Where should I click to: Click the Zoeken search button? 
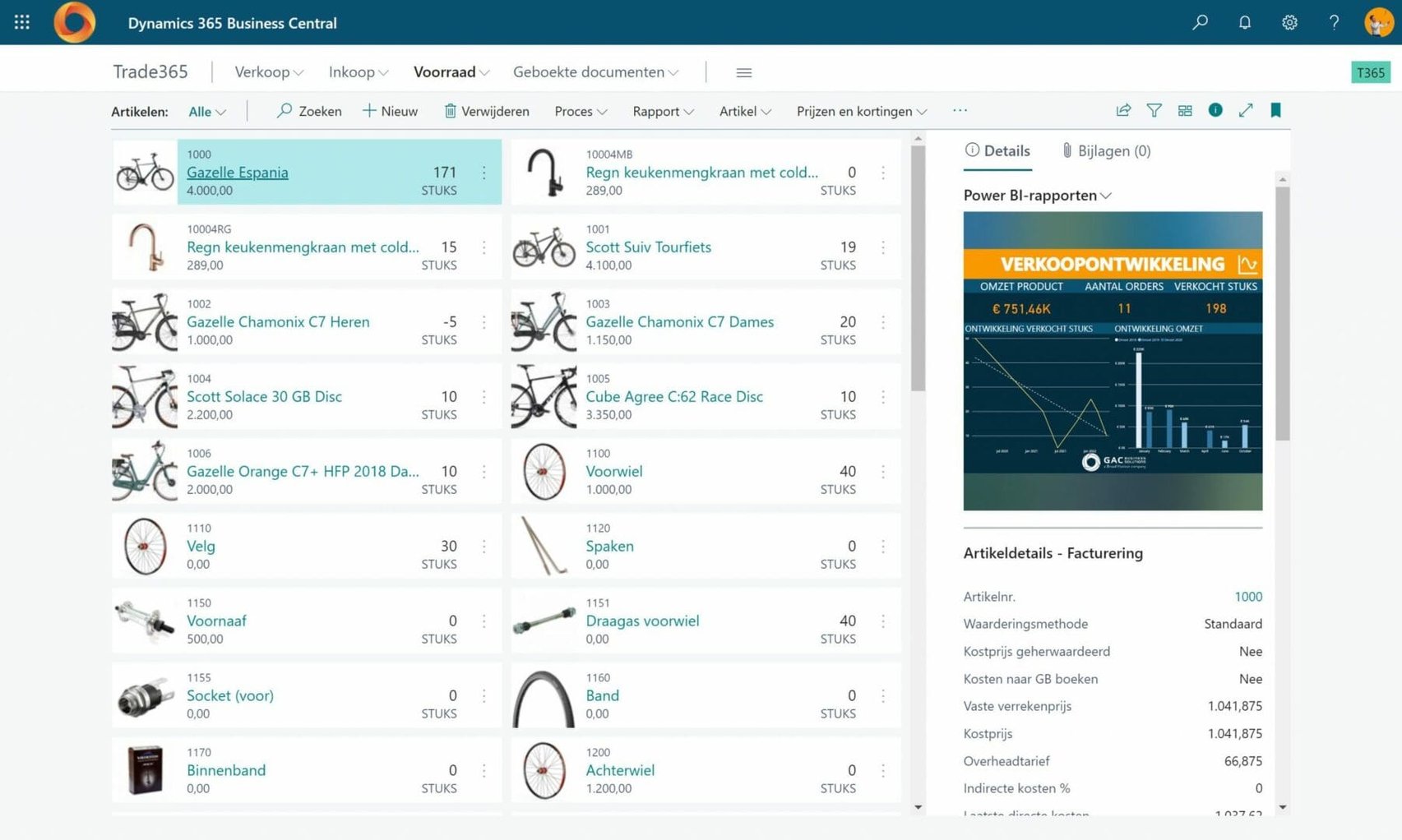tap(309, 112)
